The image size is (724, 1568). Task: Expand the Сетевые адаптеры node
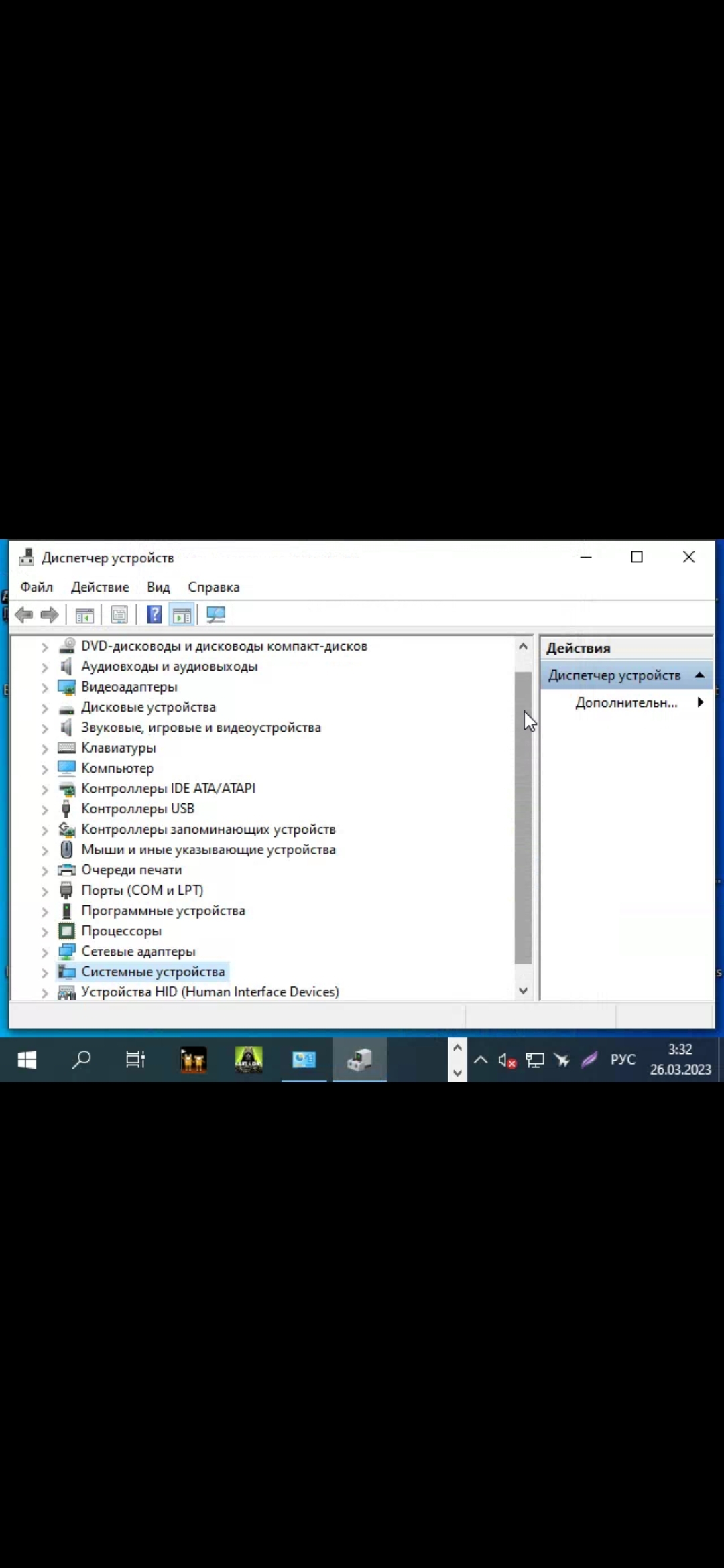click(45, 952)
